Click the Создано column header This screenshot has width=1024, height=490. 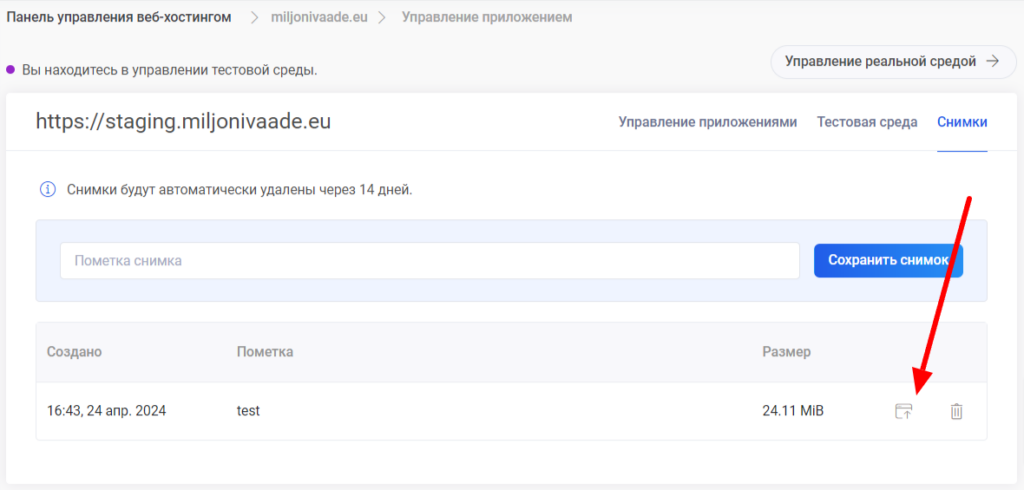[x=74, y=352]
